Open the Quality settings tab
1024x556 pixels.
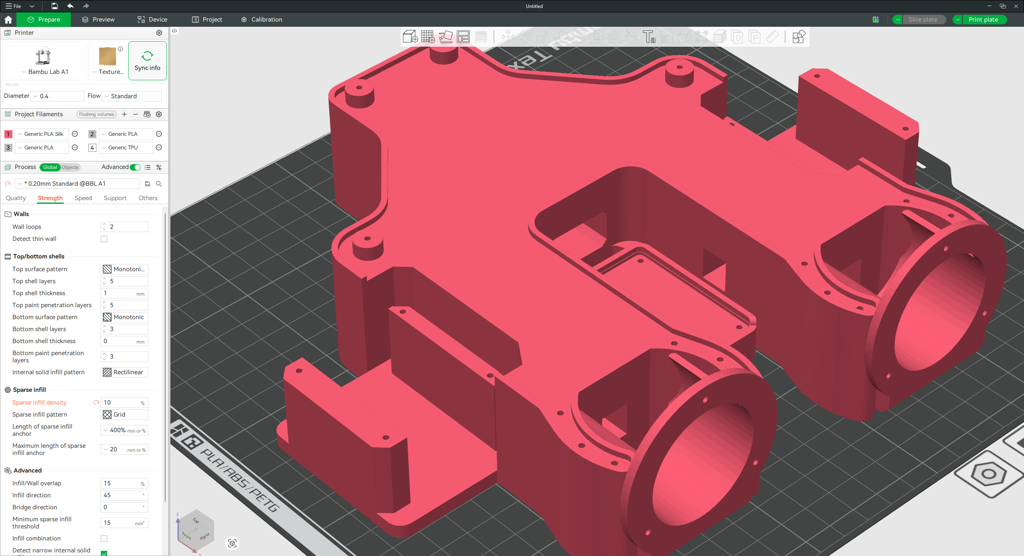(16, 198)
